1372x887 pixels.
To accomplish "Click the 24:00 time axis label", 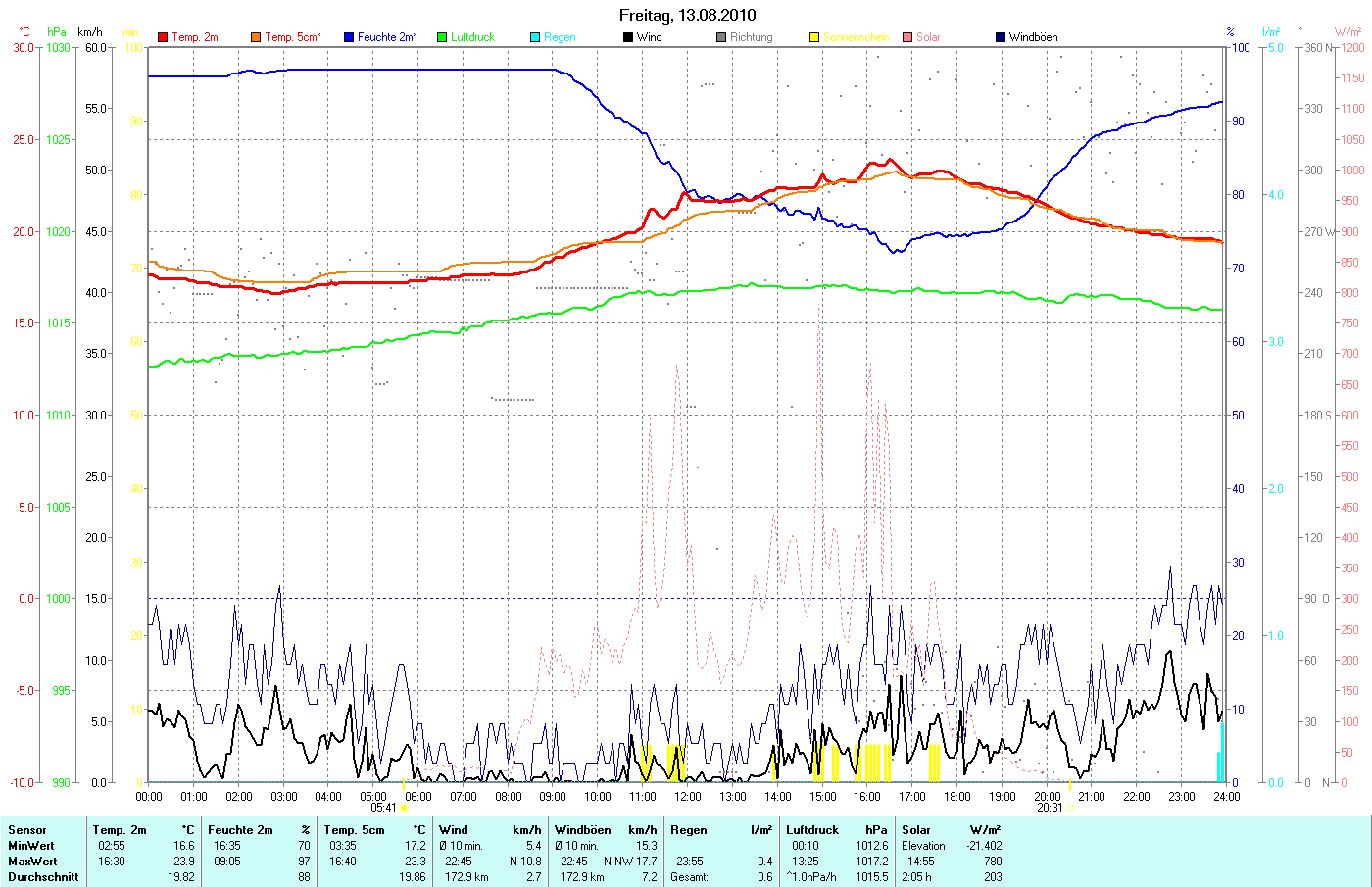I will point(1226,796).
